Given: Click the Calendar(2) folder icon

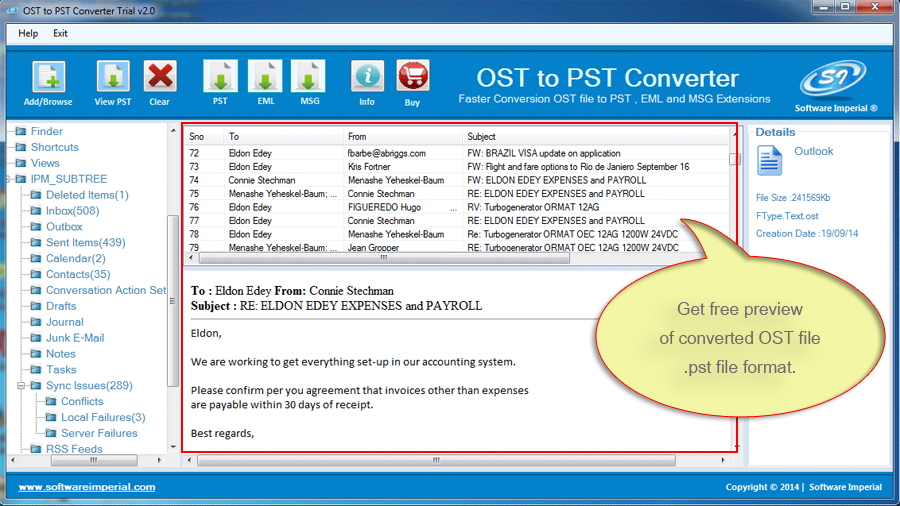Looking at the screenshot, I should [36, 258].
